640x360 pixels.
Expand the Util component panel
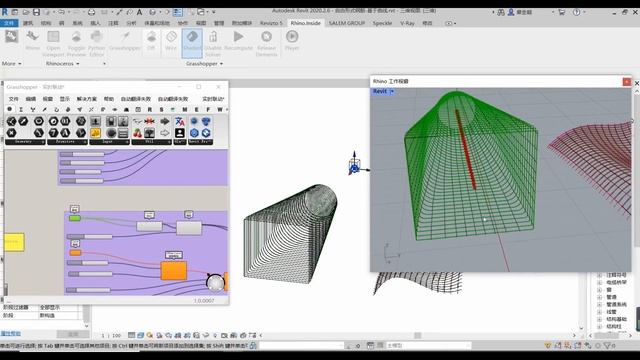151,142
